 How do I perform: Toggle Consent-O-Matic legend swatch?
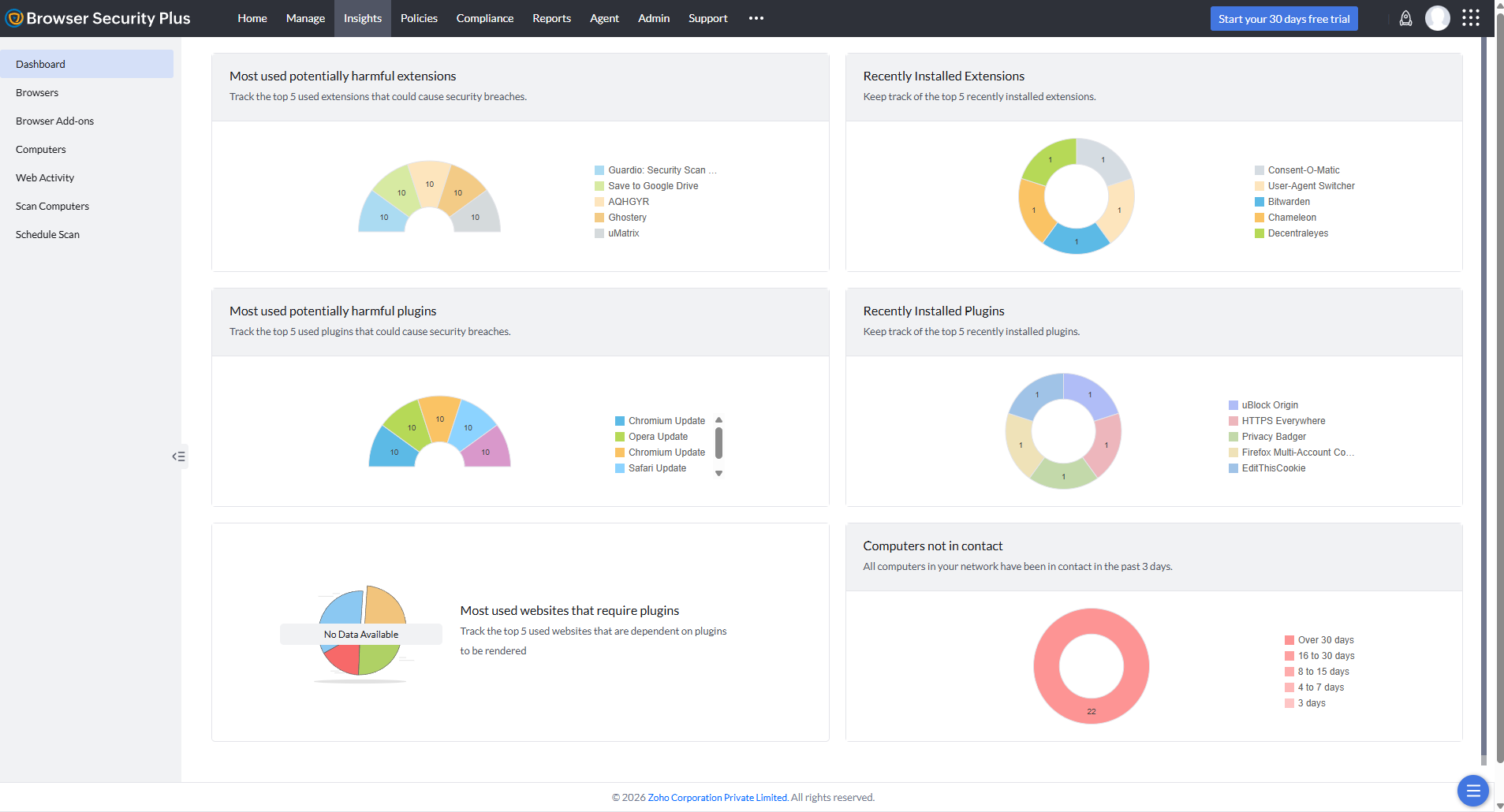click(x=1260, y=170)
